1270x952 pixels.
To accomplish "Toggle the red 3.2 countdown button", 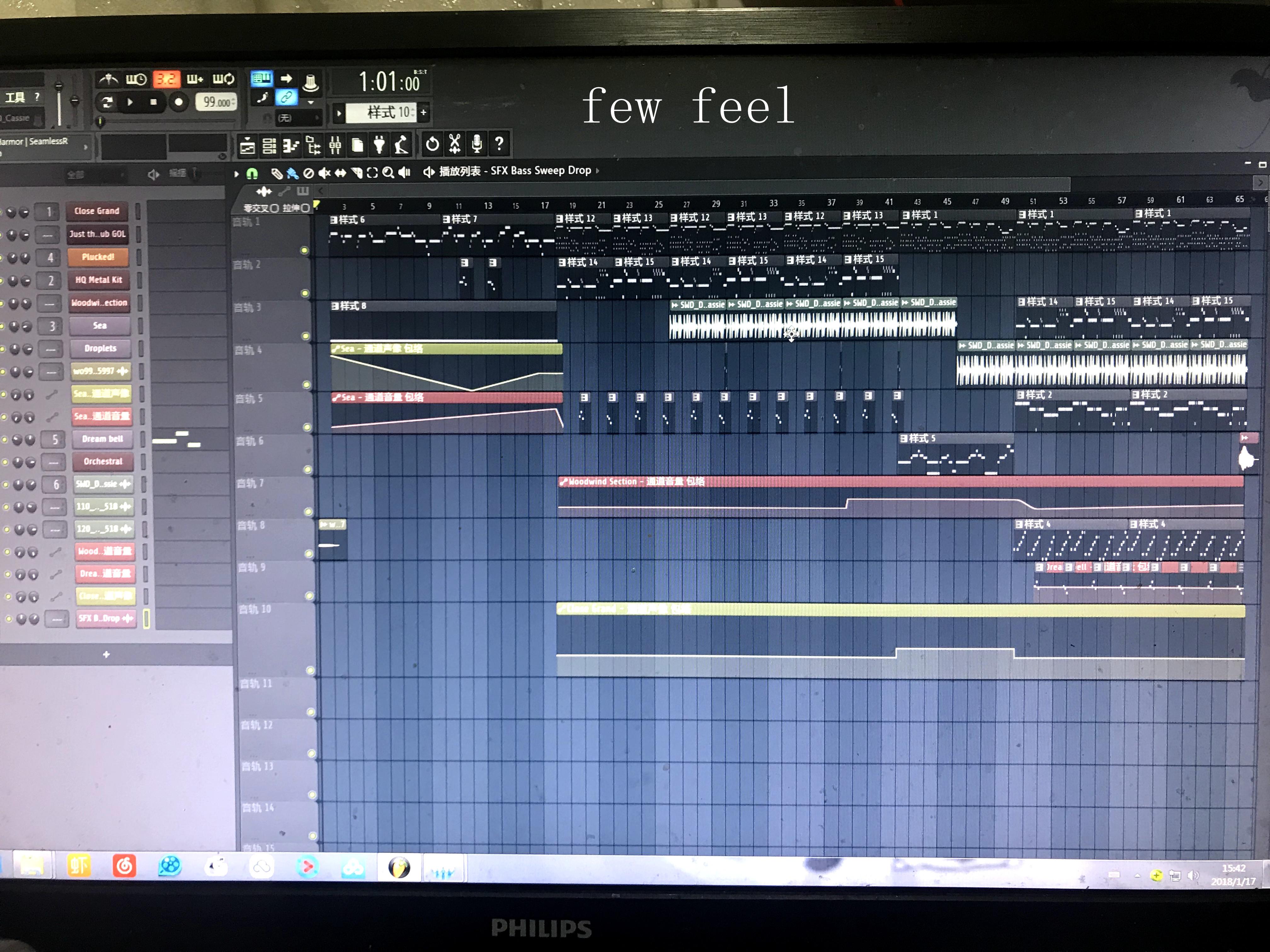I will click(167, 79).
